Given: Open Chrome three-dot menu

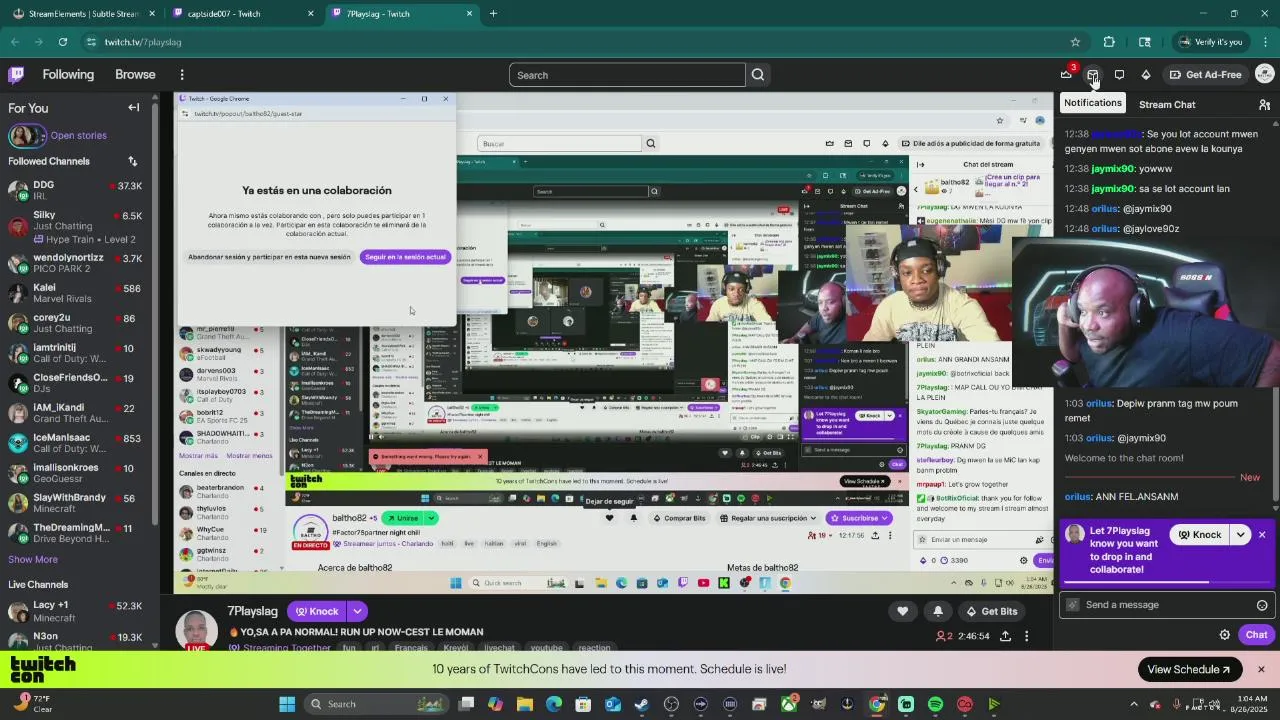Looking at the screenshot, I should click(1265, 42).
